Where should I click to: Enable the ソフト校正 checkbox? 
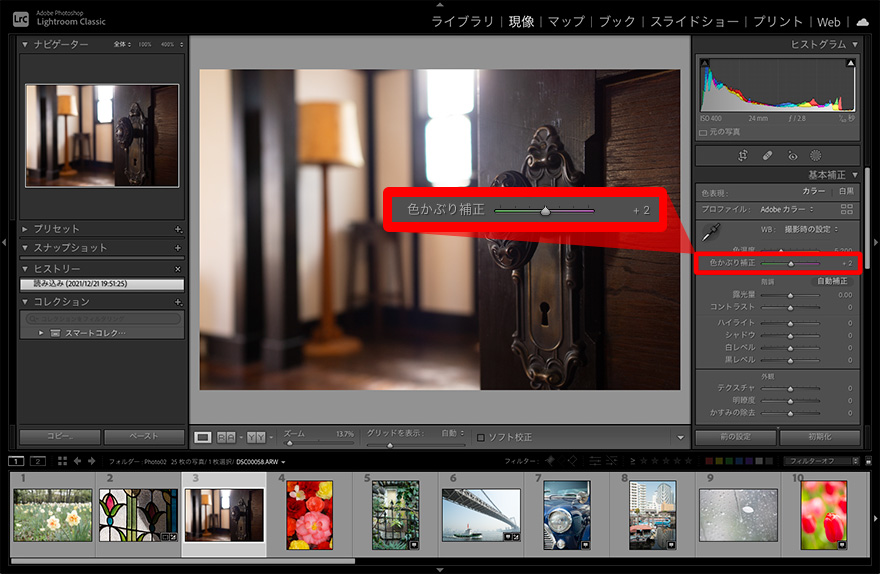tap(481, 437)
